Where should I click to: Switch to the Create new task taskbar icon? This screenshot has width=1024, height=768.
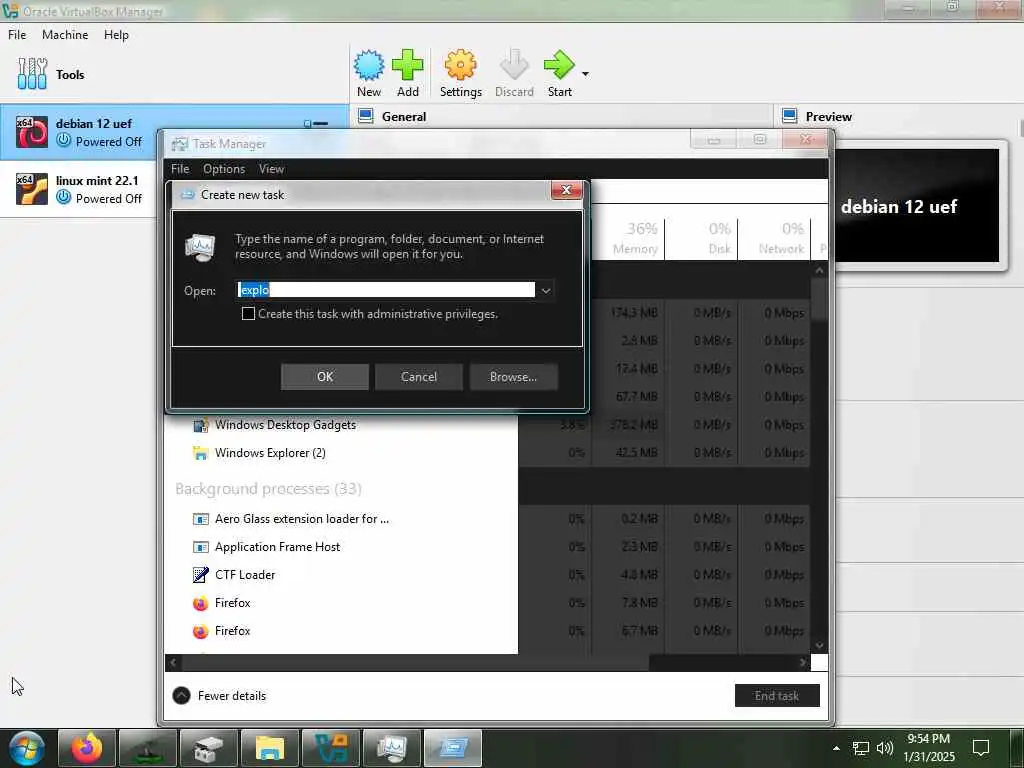(x=453, y=748)
